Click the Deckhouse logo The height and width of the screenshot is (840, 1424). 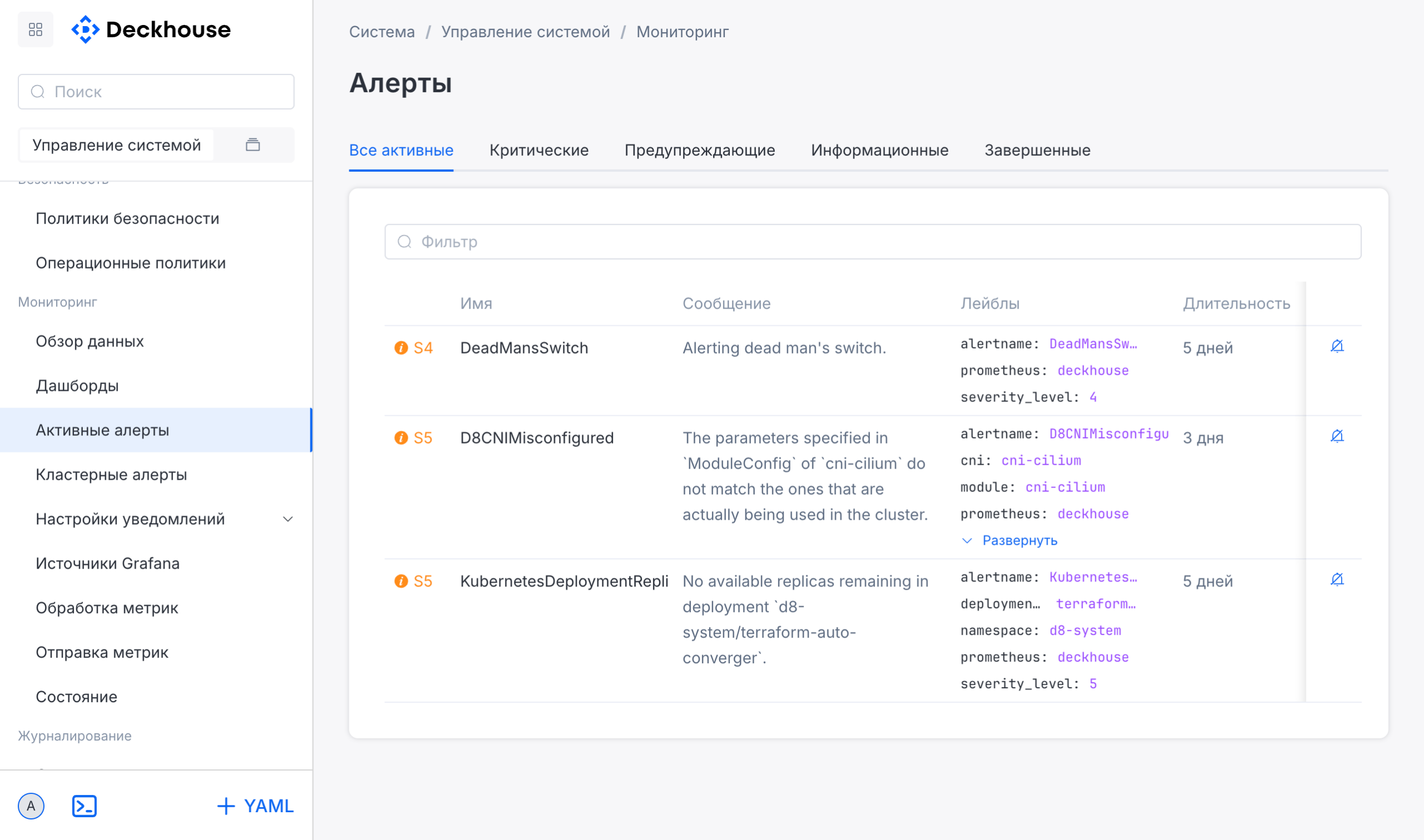coord(151,29)
